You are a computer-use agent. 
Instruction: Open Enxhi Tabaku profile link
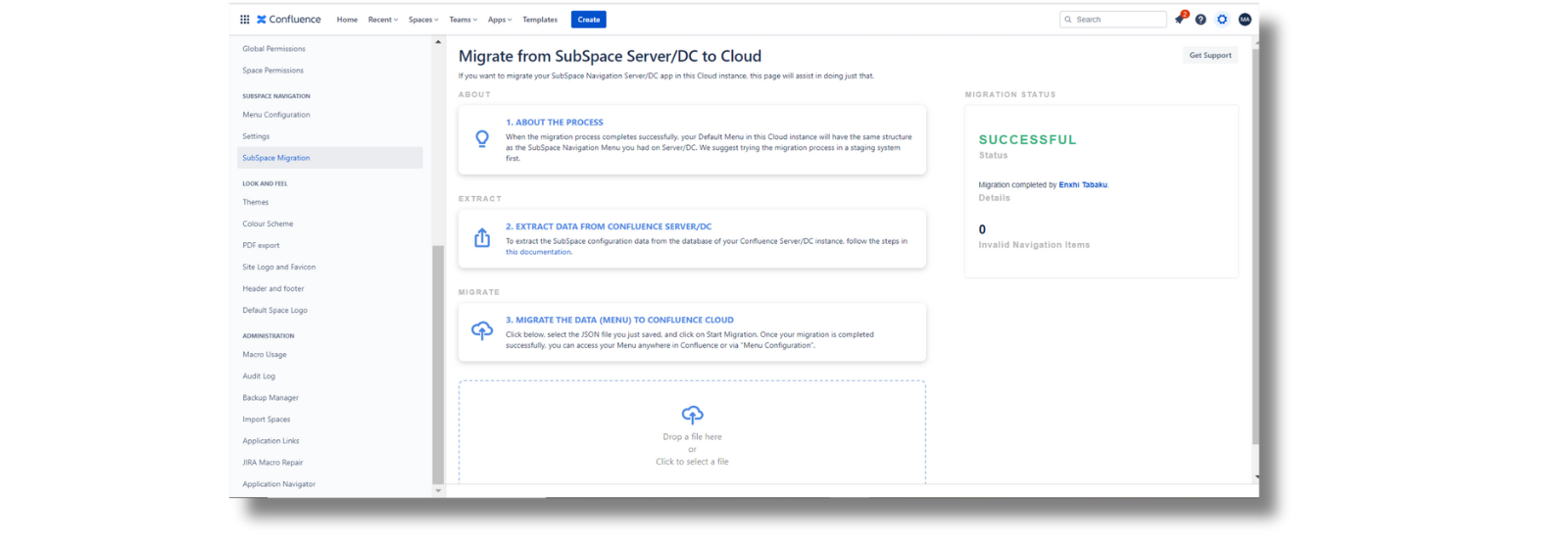(x=1083, y=184)
